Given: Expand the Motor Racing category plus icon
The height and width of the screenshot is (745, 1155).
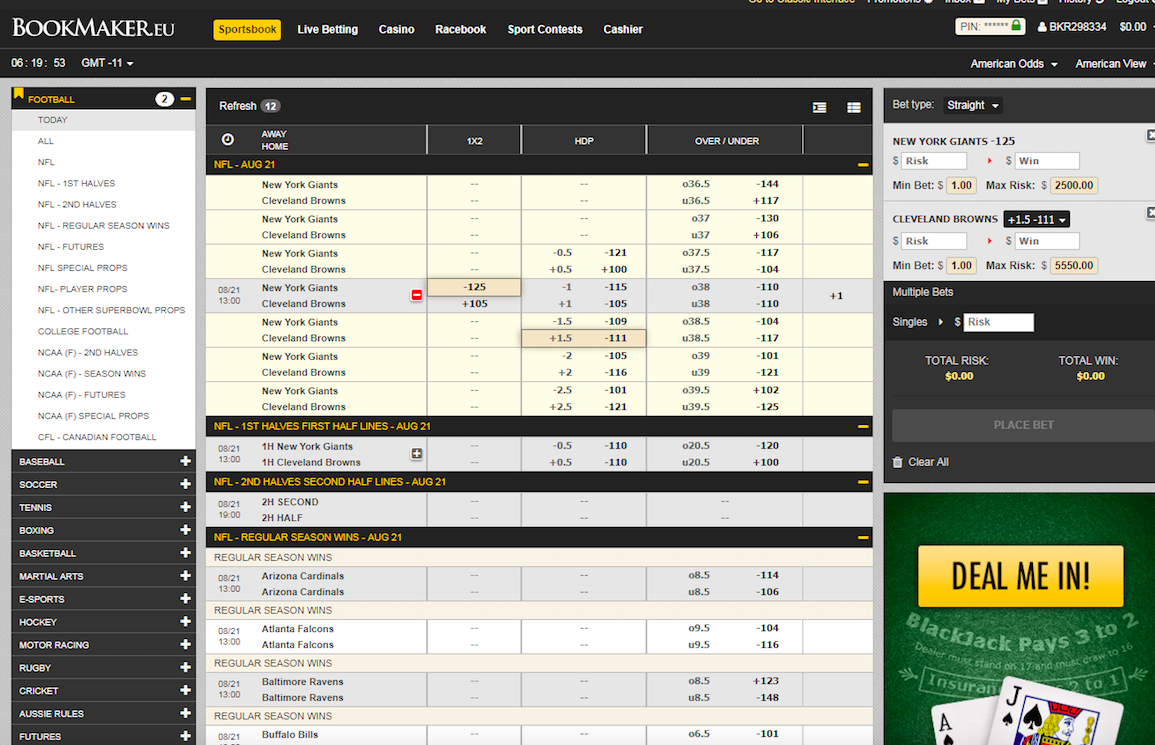Looking at the screenshot, I should [186, 644].
